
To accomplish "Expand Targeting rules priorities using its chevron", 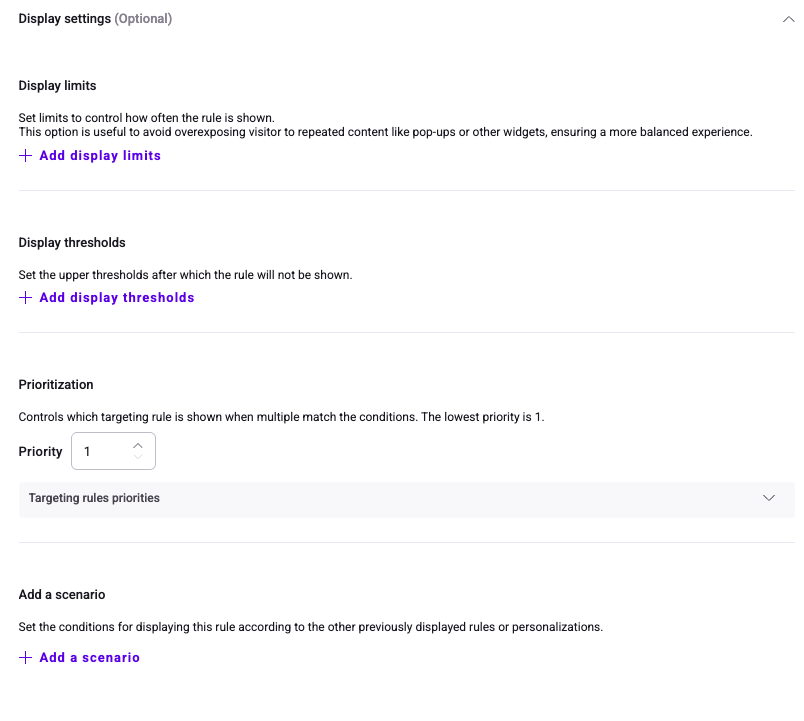I will coord(768,498).
